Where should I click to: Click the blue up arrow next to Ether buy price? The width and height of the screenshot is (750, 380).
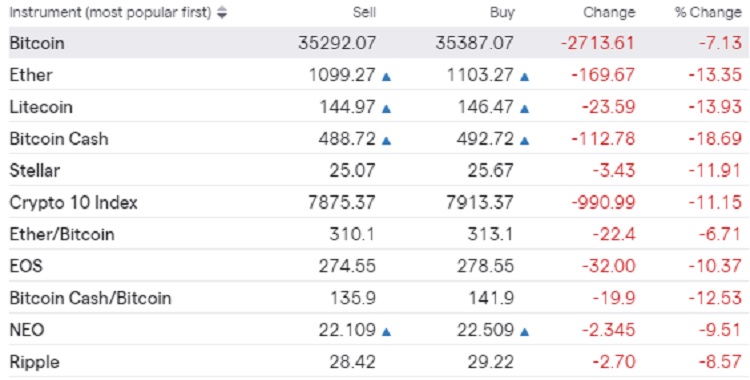(x=525, y=77)
